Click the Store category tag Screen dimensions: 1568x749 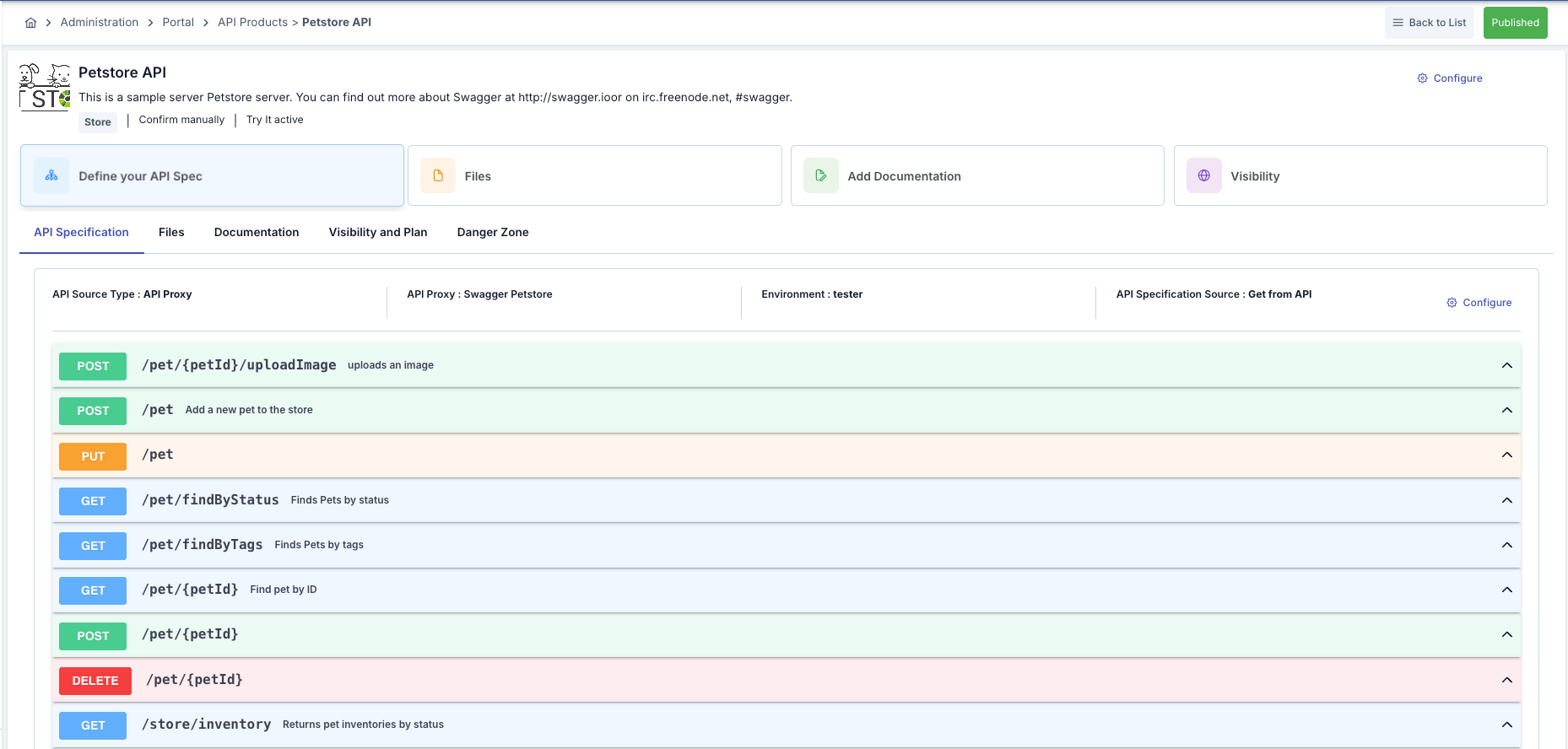tap(98, 122)
